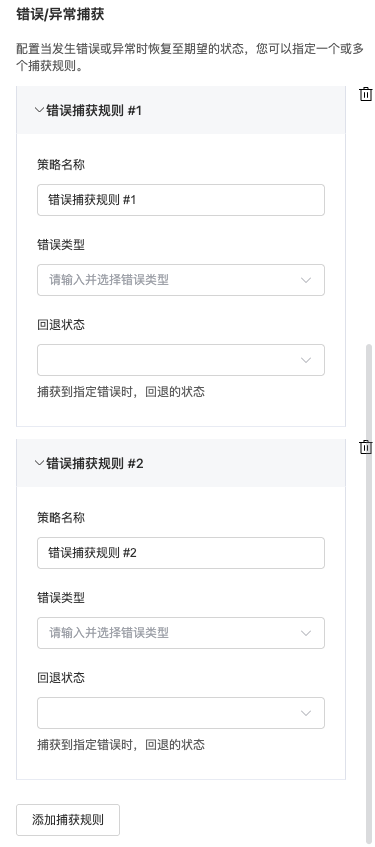Viewport: 375px width, 847px height.
Task: Click the arrow of rule #2 回退状态 select
Action: click(306, 713)
